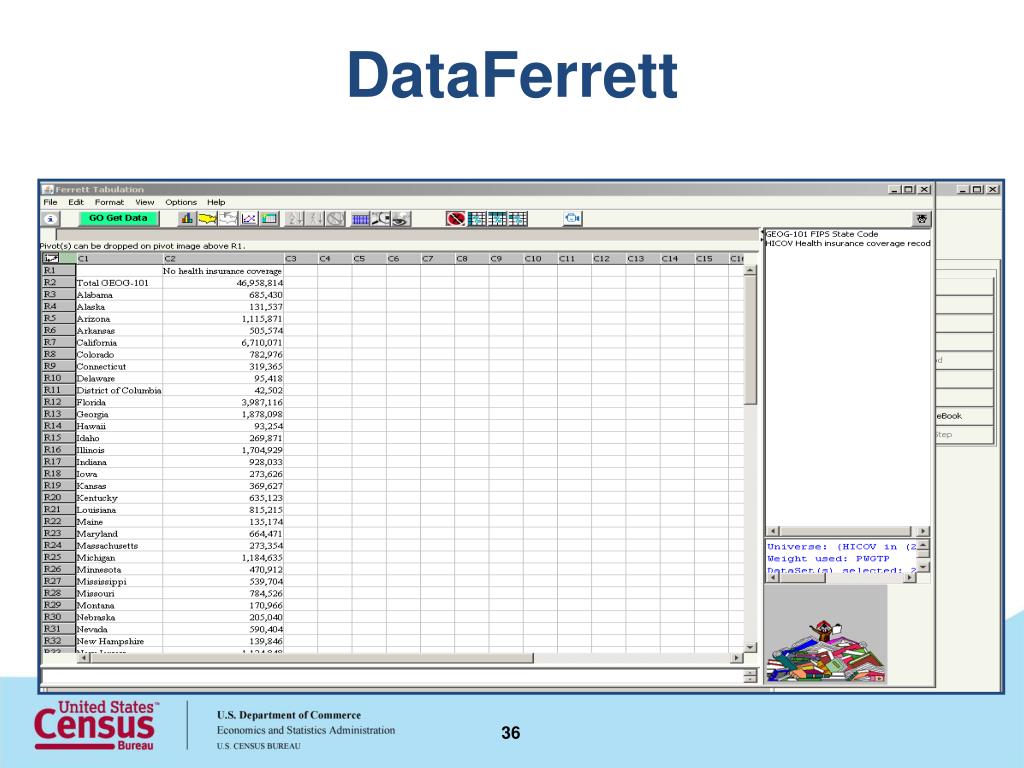Click the pivot drop bar above R1
This screenshot has width=1024, height=768.
click(408, 234)
